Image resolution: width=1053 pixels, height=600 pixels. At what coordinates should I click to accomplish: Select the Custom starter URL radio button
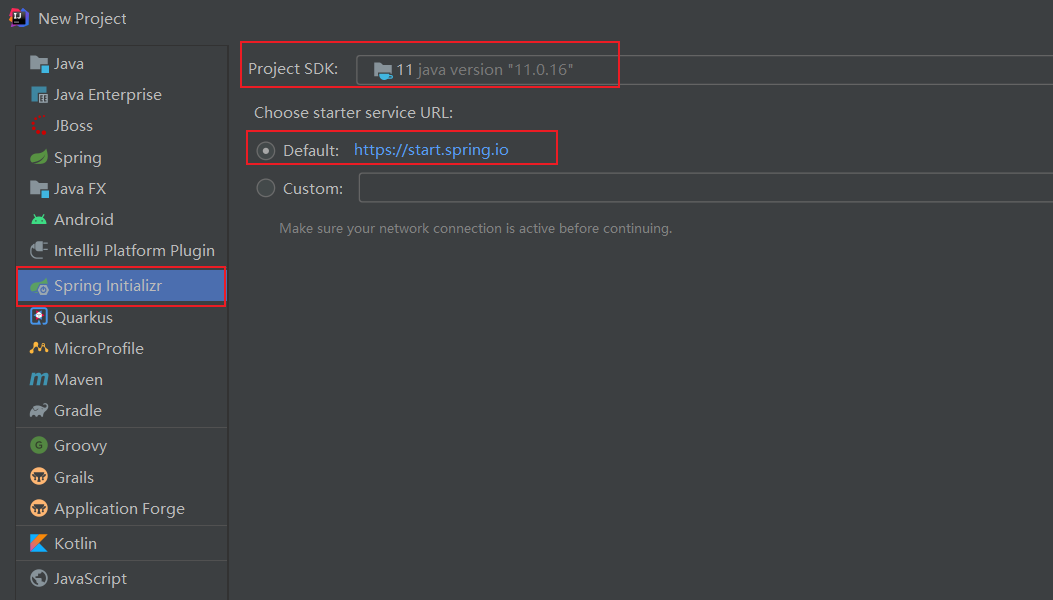pos(266,188)
